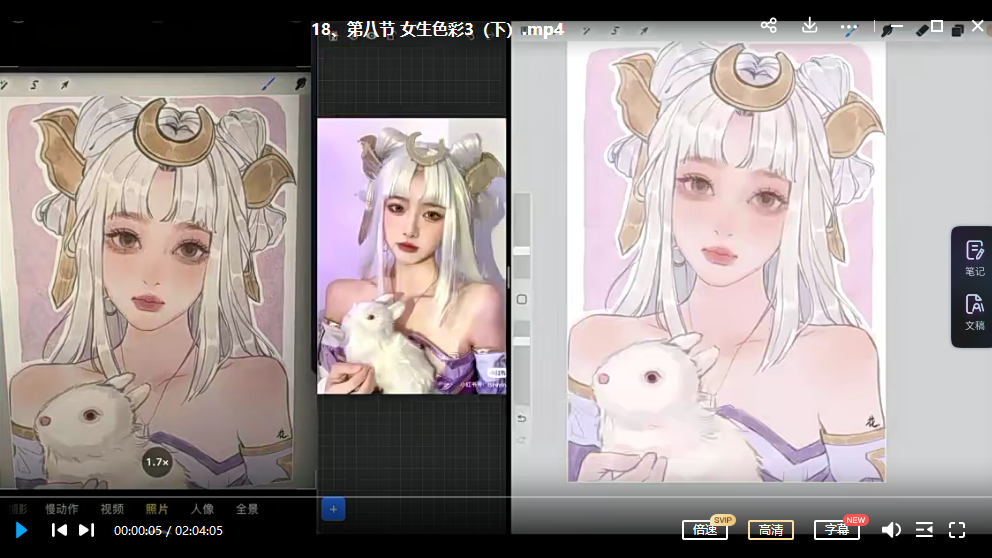Click the undo arrow on sidebar

[522, 418]
